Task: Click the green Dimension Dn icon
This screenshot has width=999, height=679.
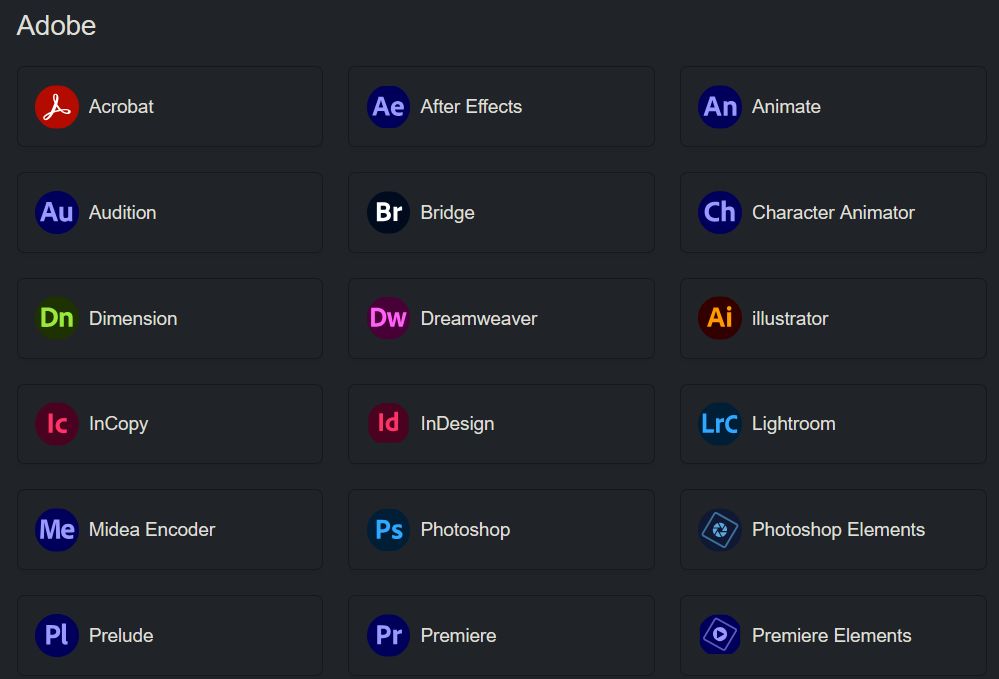Action: point(56,319)
